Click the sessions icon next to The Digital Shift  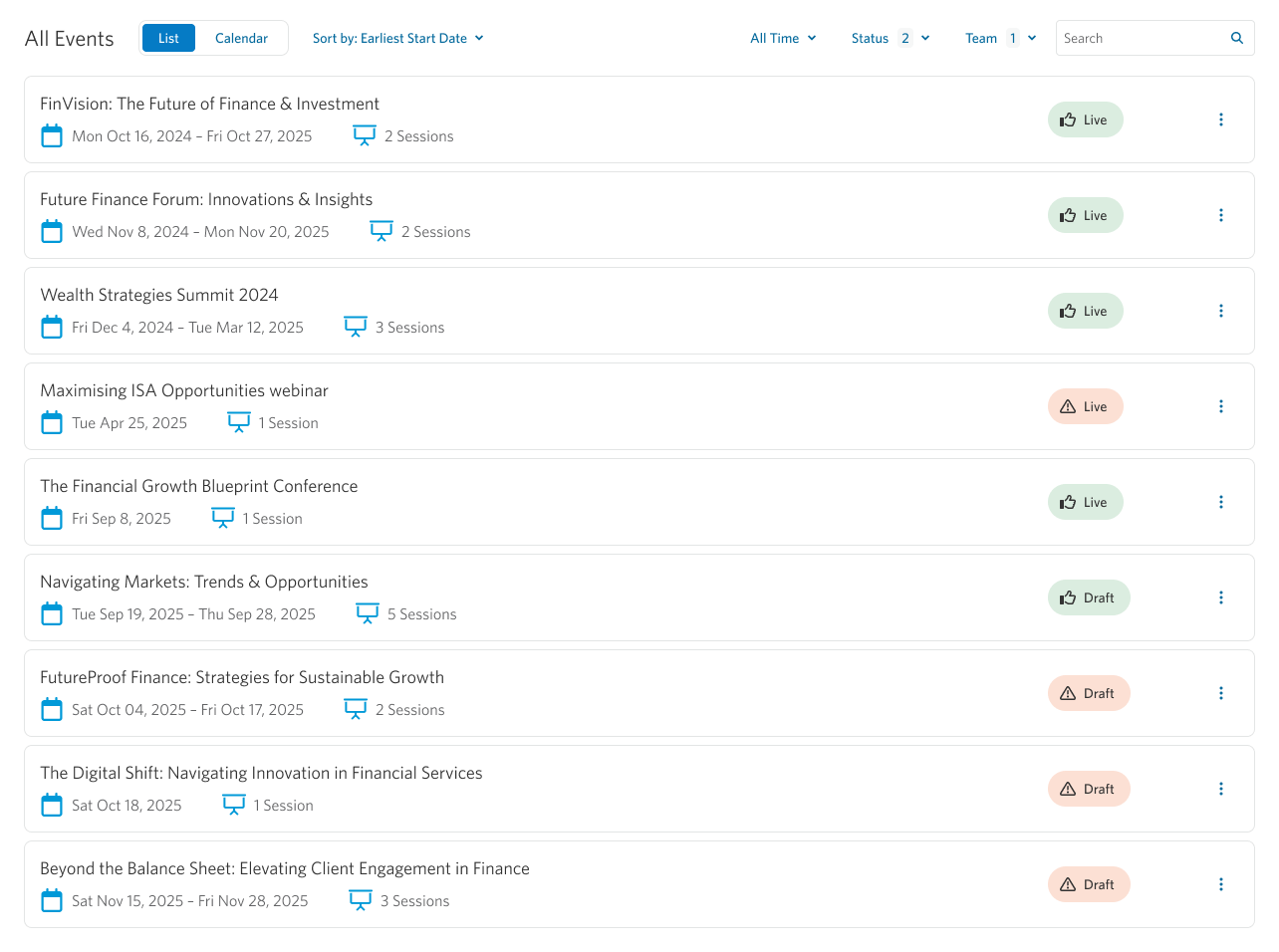tap(233, 804)
